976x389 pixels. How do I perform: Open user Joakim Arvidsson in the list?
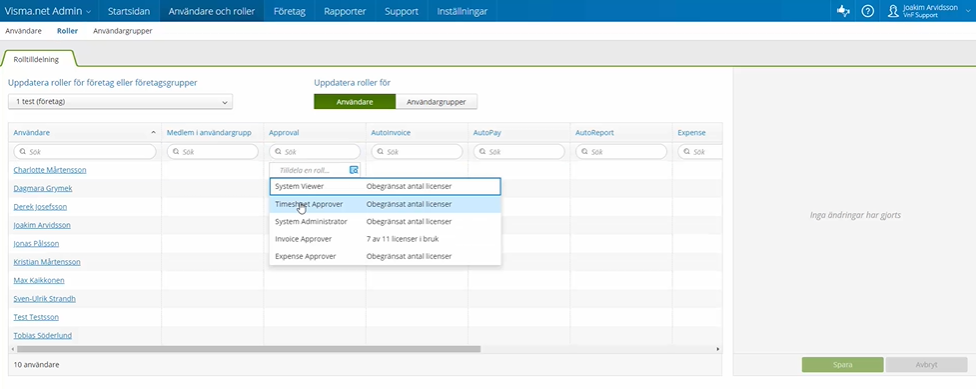pos(42,225)
